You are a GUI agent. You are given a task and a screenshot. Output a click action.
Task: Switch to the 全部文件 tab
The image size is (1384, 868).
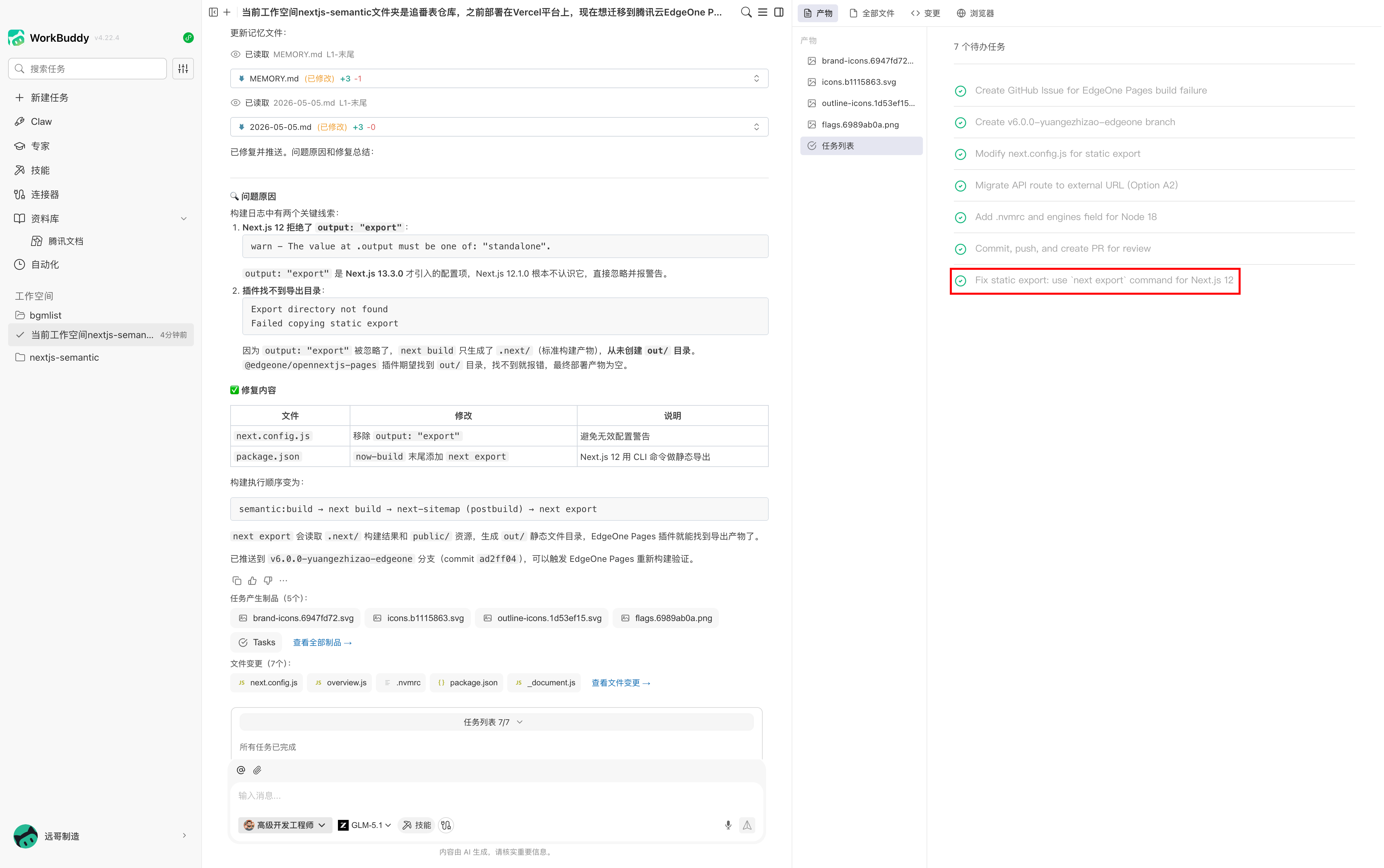click(872, 13)
